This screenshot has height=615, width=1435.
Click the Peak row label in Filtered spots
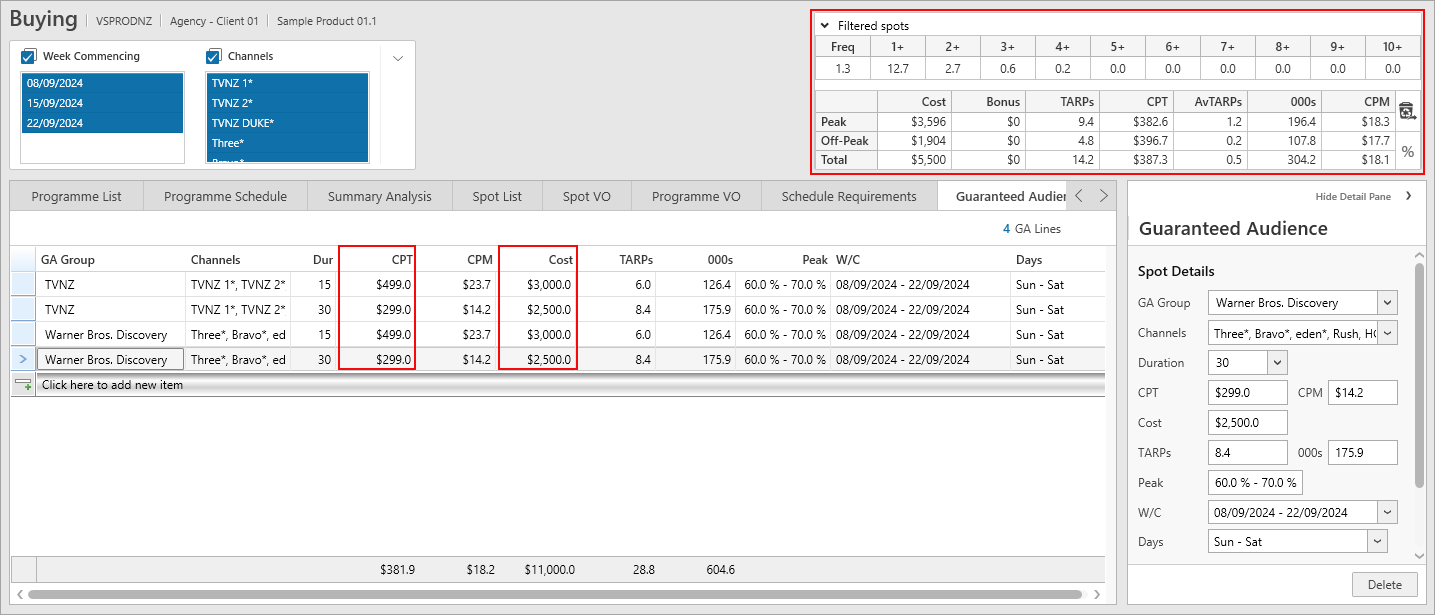pos(846,121)
